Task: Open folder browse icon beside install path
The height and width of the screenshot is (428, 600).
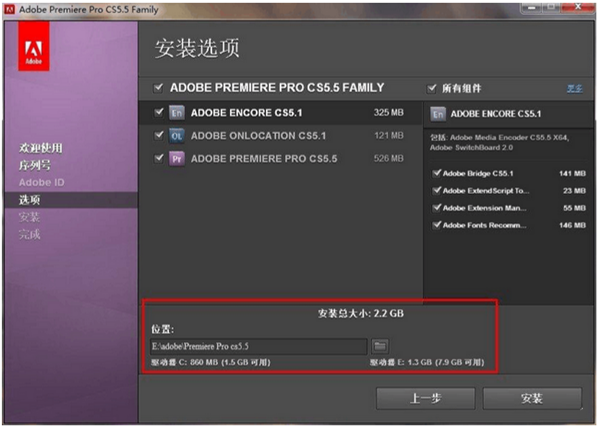Action: coord(380,346)
